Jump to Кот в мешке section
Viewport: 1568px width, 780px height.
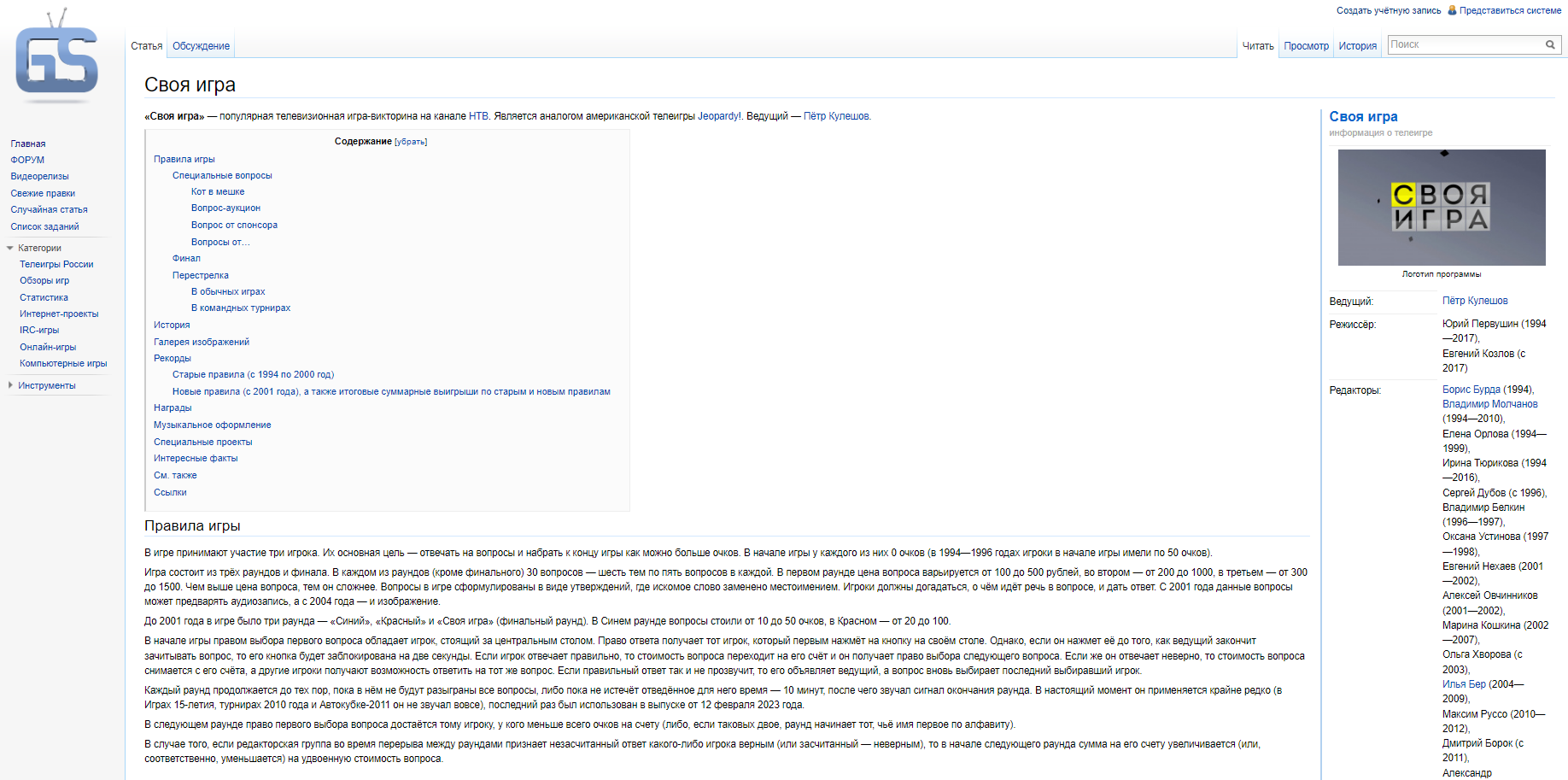tap(218, 191)
